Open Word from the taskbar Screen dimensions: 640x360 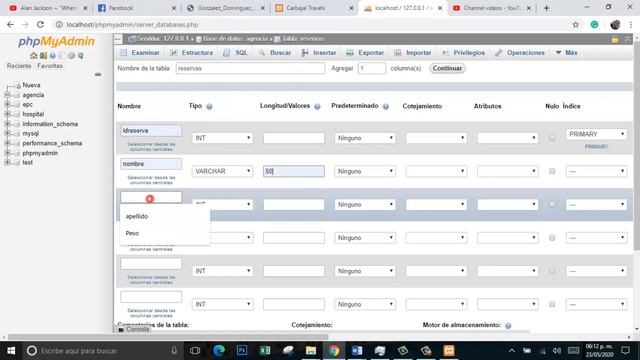(357, 351)
